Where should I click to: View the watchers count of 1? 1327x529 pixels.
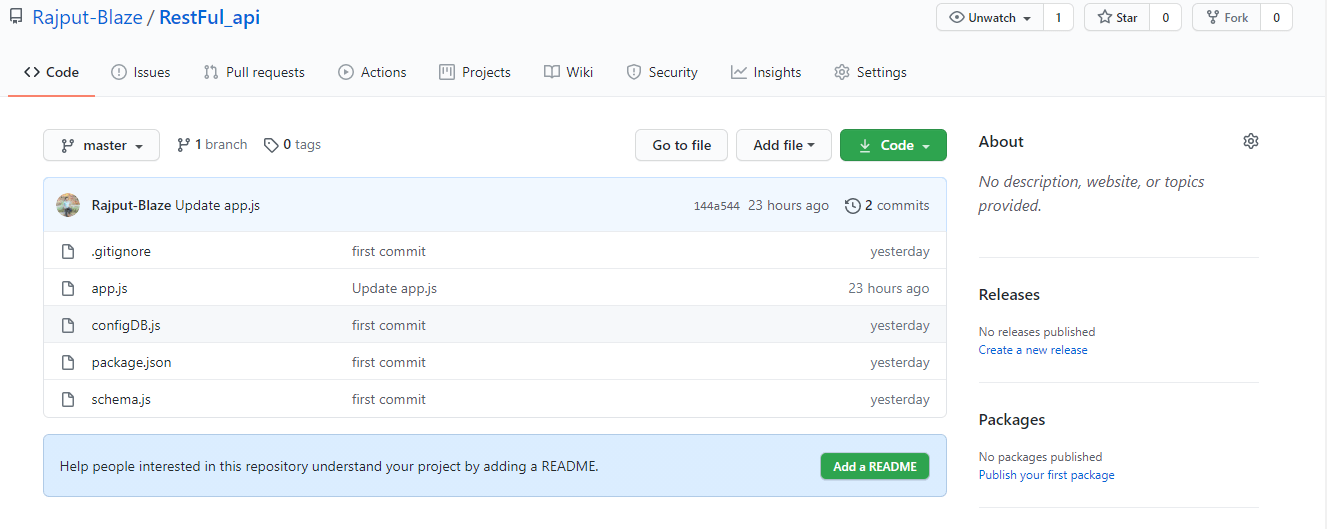click(1058, 18)
